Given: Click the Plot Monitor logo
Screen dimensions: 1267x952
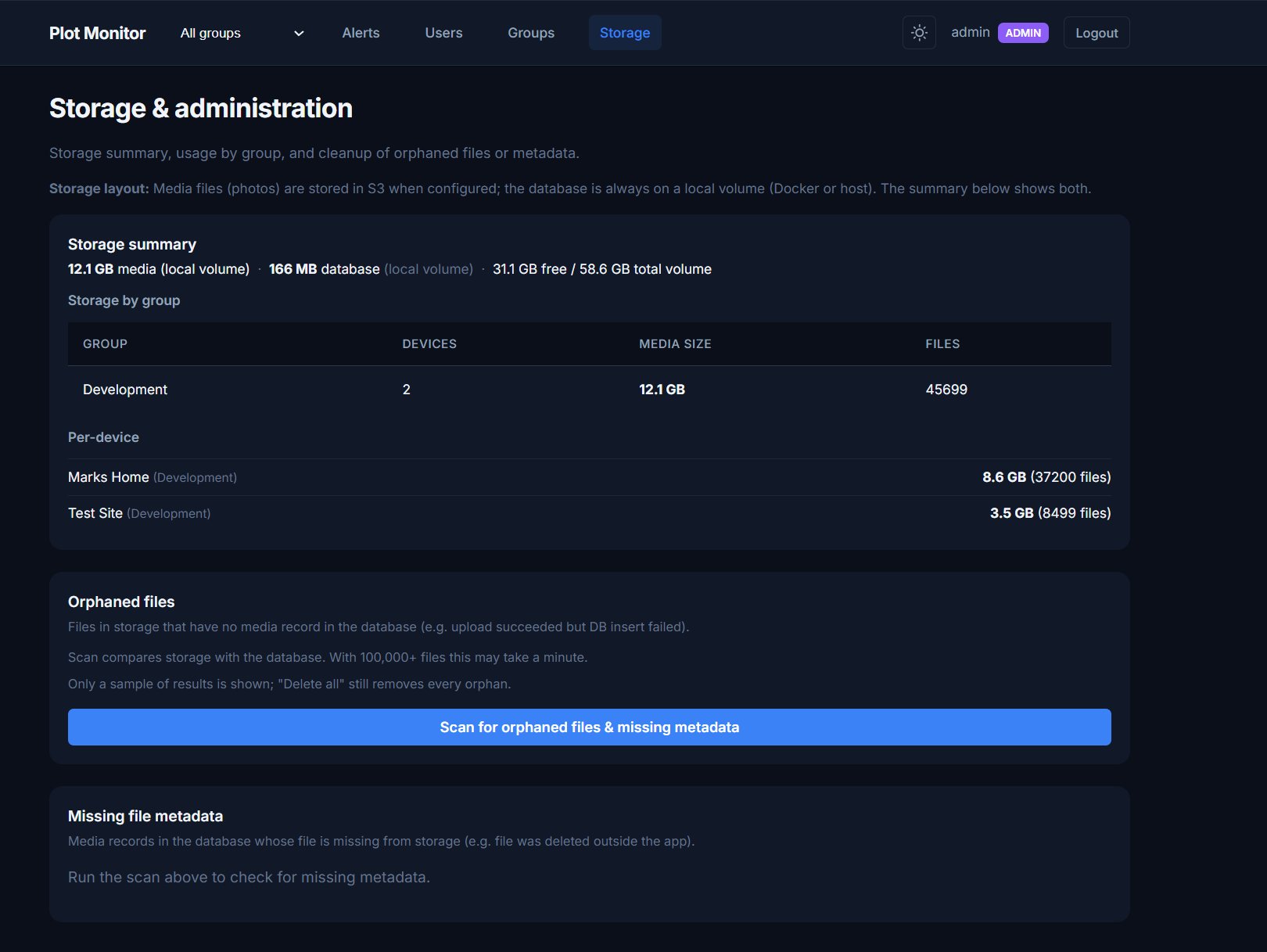Looking at the screenshot, I should tap(97, 33).
